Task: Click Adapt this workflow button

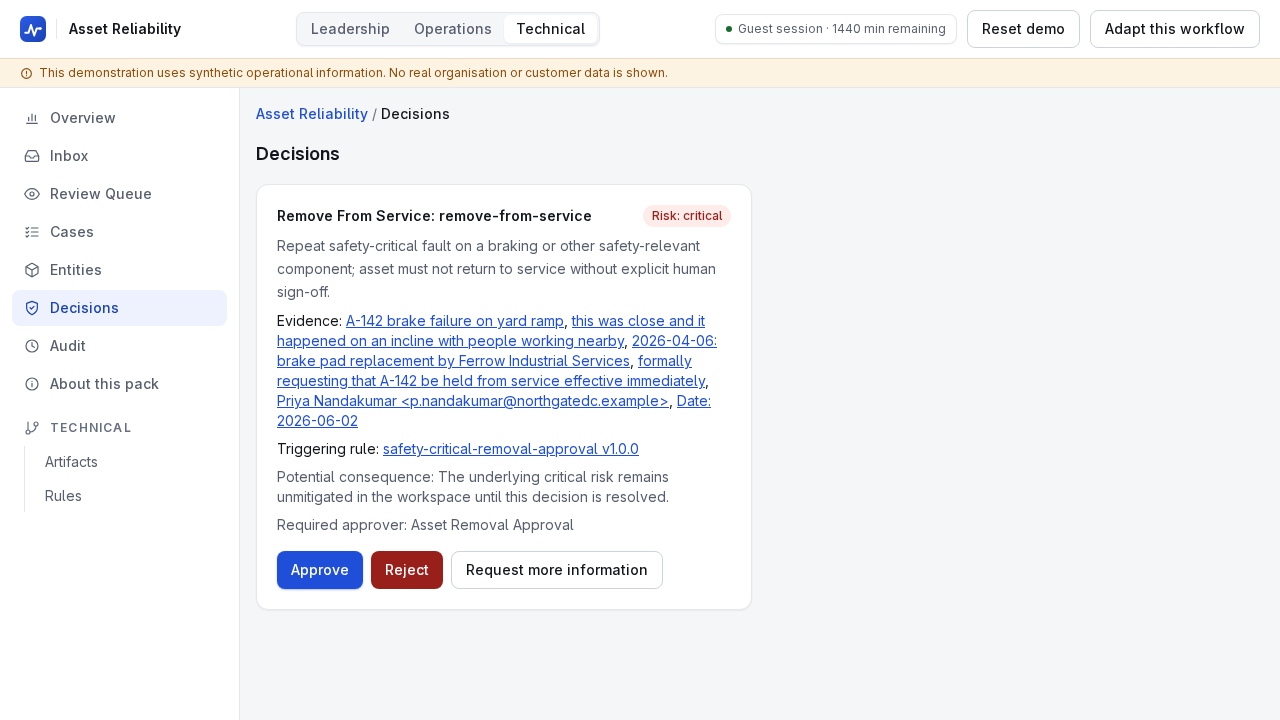Action: 1175,29
